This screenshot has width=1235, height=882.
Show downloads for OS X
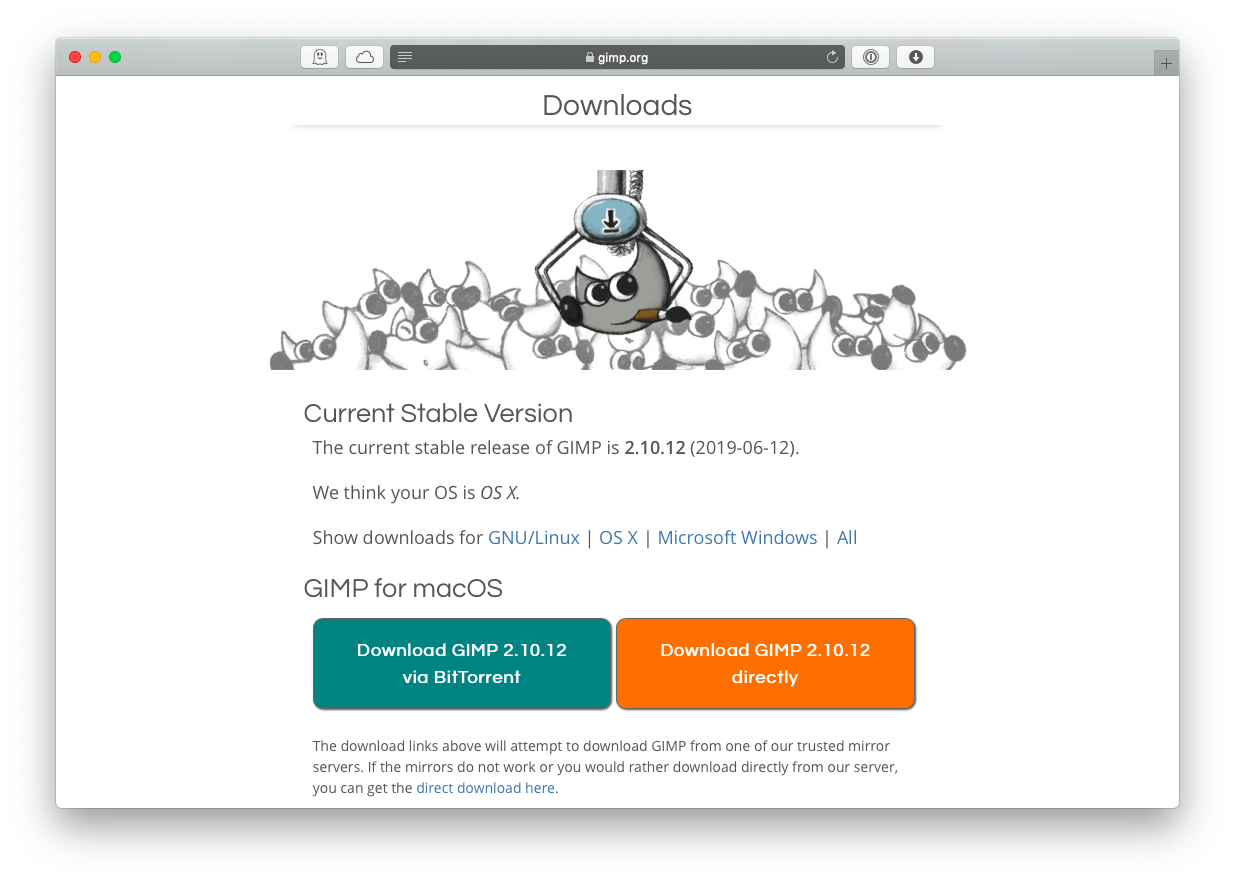point(618,537)
